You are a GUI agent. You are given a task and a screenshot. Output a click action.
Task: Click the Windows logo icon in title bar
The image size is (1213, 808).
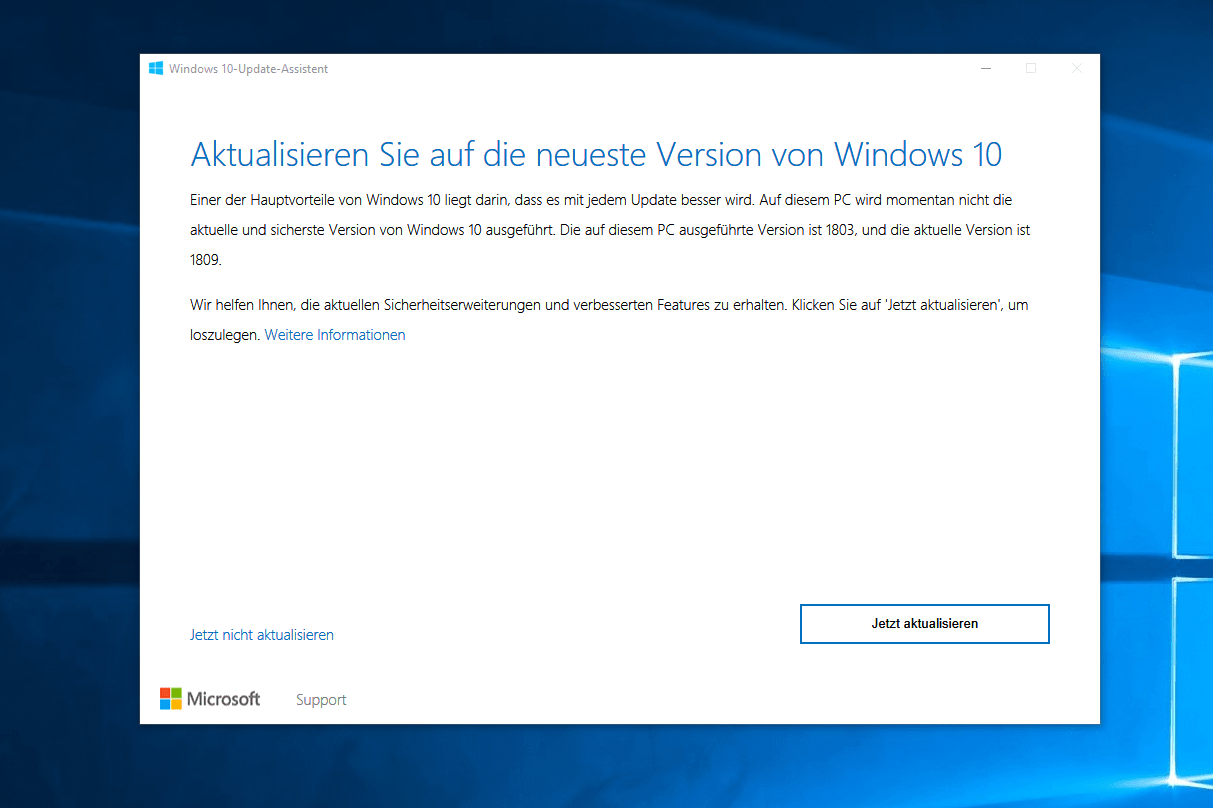(156, 69)
